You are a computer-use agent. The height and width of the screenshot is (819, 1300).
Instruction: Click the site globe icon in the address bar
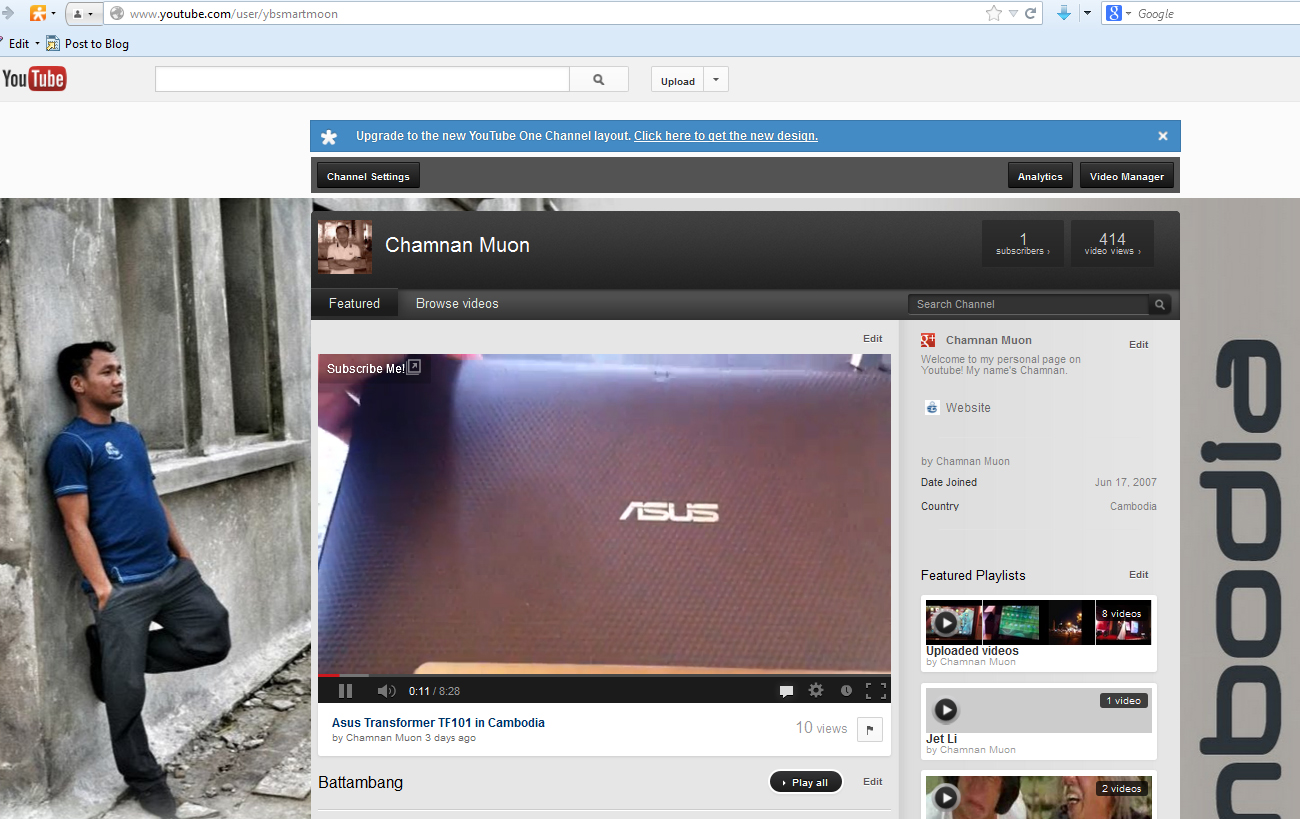pyautogui.click(x=117, y=14)
